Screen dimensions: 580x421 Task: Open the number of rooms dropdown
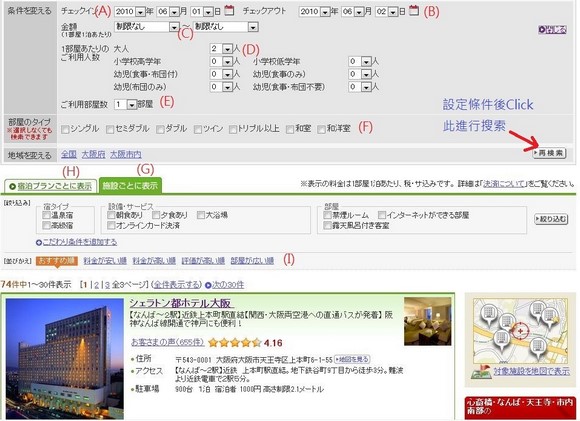coord(125,105)
